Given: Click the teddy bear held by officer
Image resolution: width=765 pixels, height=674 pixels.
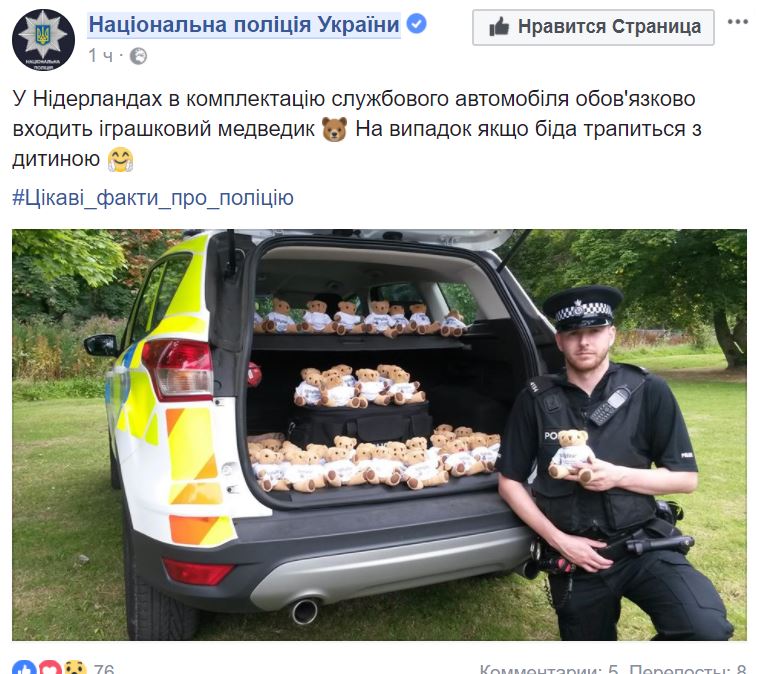Looking at the screenshot, I should click(571, 455).
